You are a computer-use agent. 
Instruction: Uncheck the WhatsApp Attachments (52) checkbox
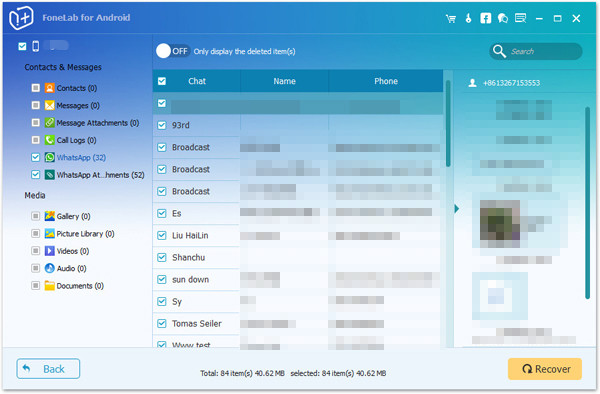[36, 175]
